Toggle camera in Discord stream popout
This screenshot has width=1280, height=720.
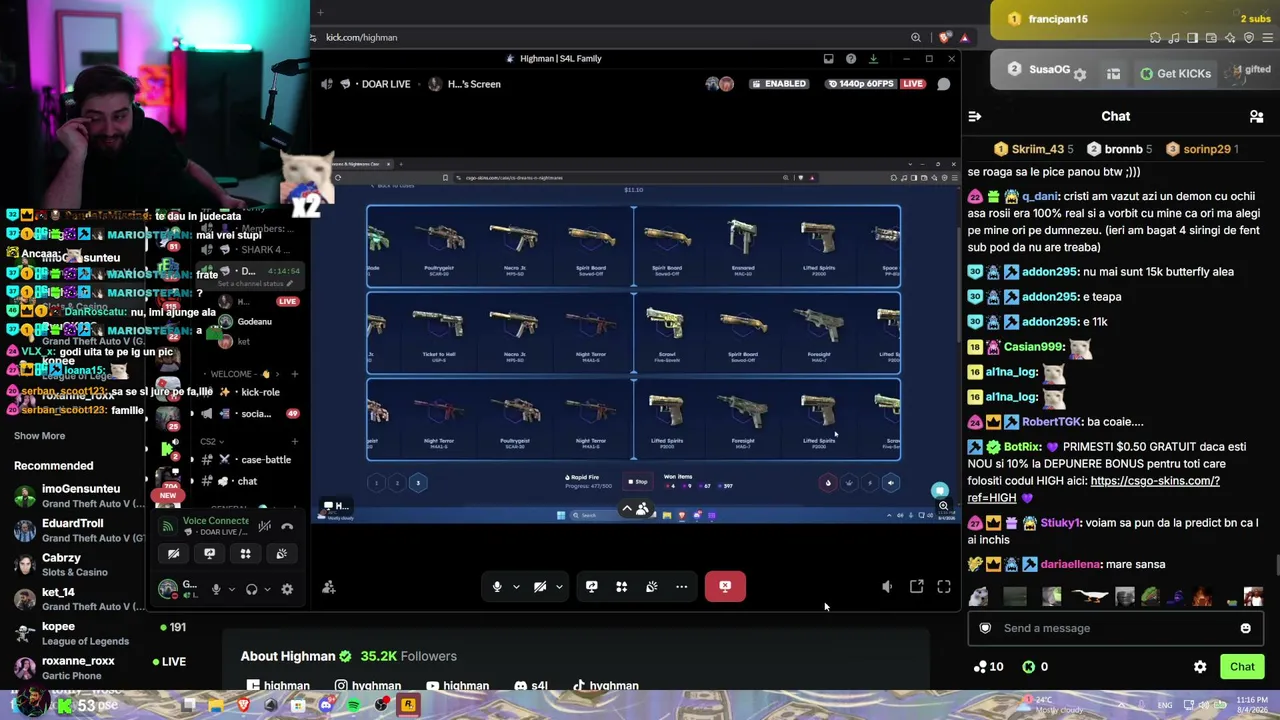click(x=540, y=587)
